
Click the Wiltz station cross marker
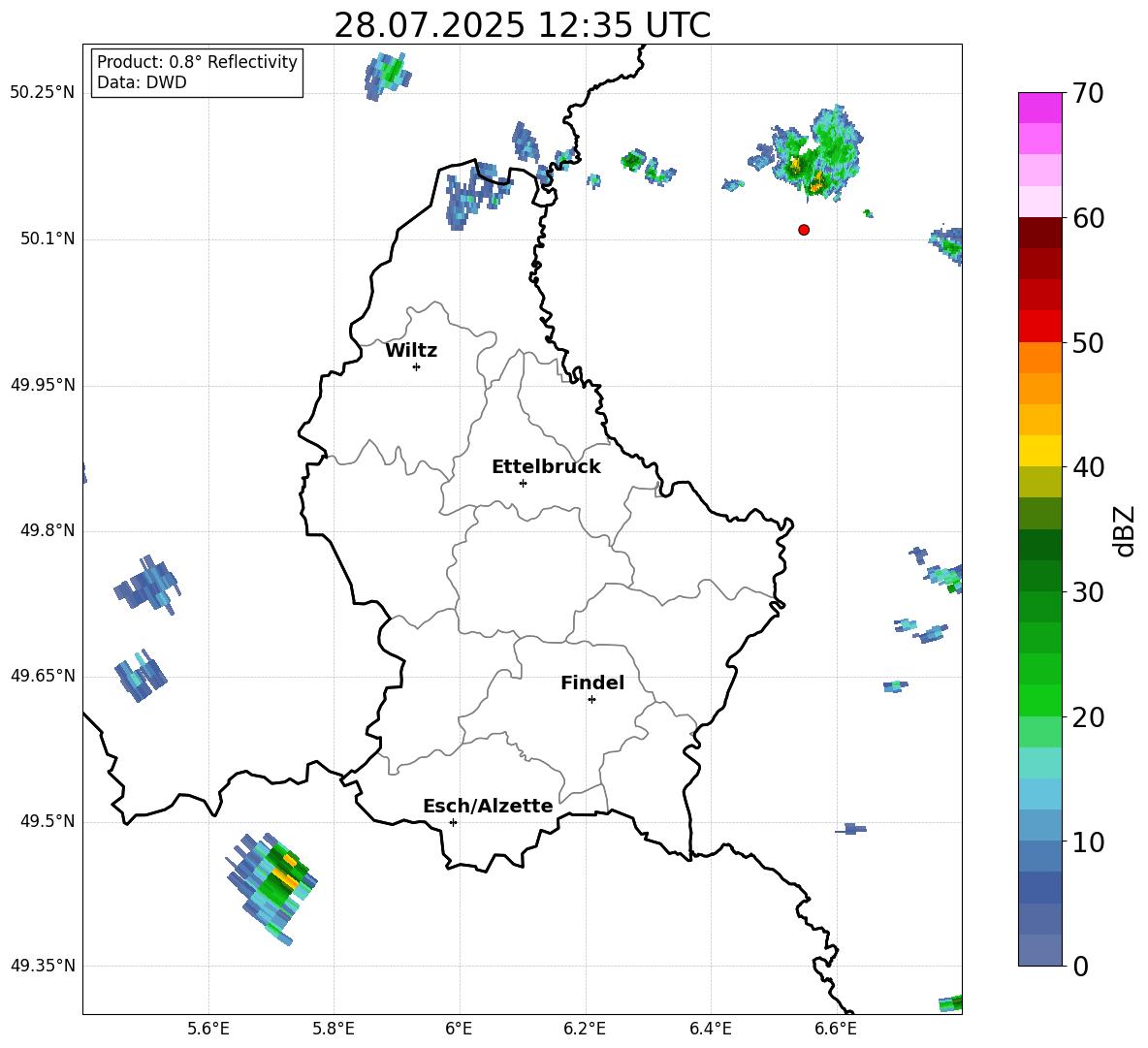click(x=417, y=366)
